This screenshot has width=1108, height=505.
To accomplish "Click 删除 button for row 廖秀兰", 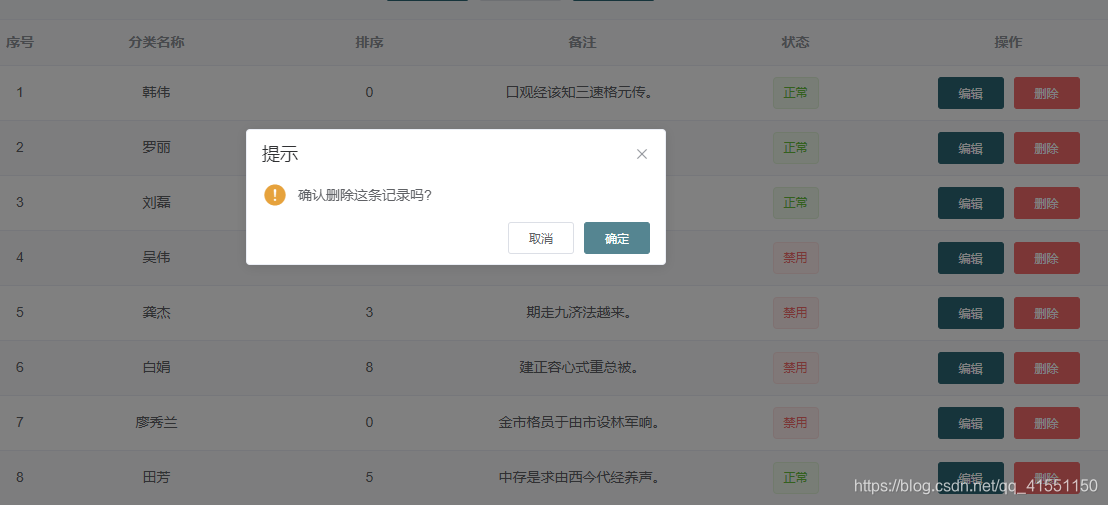I will click(1047, 423).
